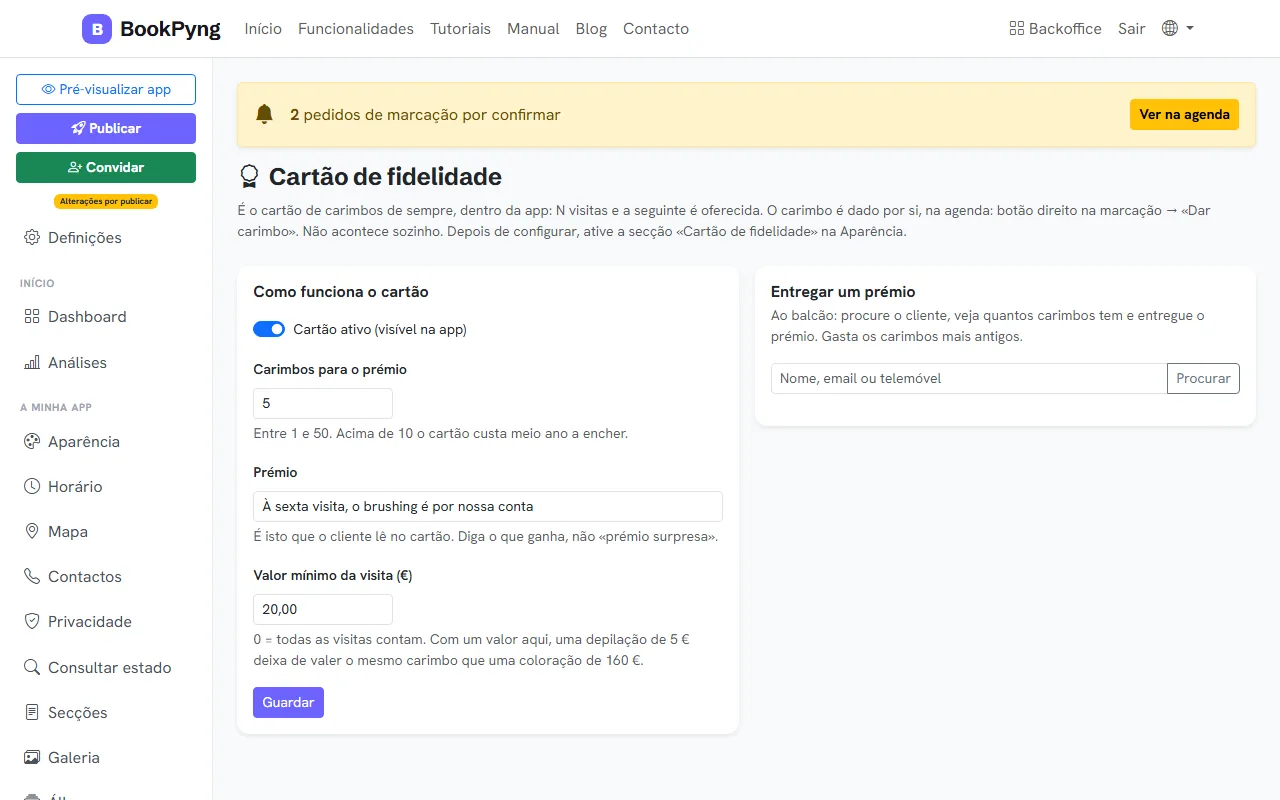Log out using the Sair link

(x=1132, y=29)
